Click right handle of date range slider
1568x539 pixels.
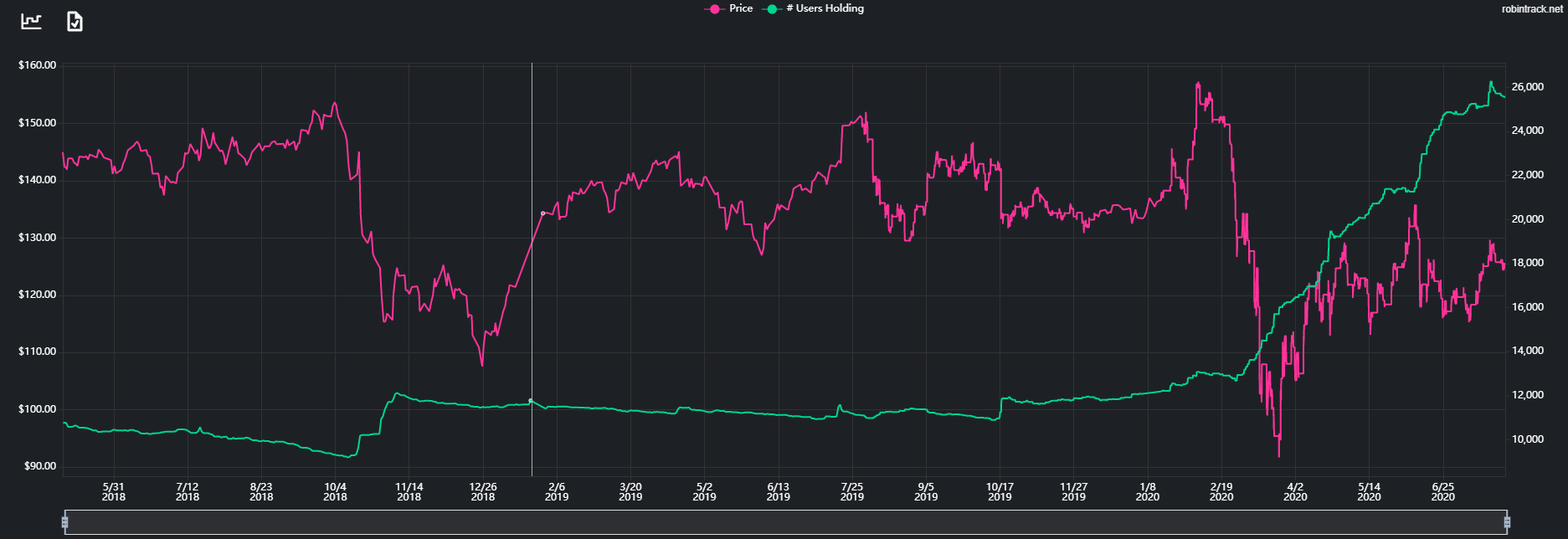coord(1507,522)
